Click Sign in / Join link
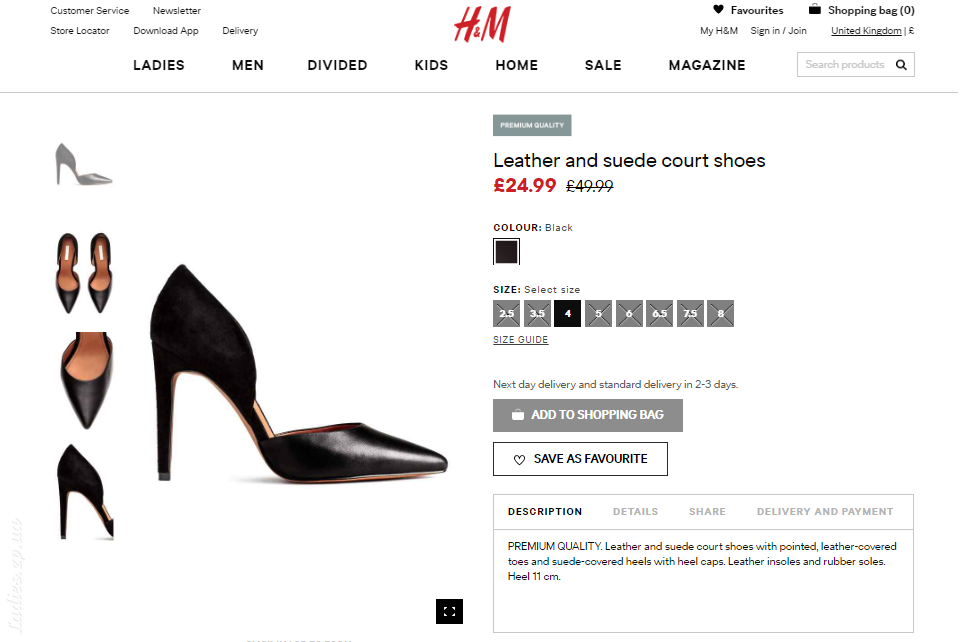This screenshot has width=966, height=642. pyautogui.click(x=778, y=31)
